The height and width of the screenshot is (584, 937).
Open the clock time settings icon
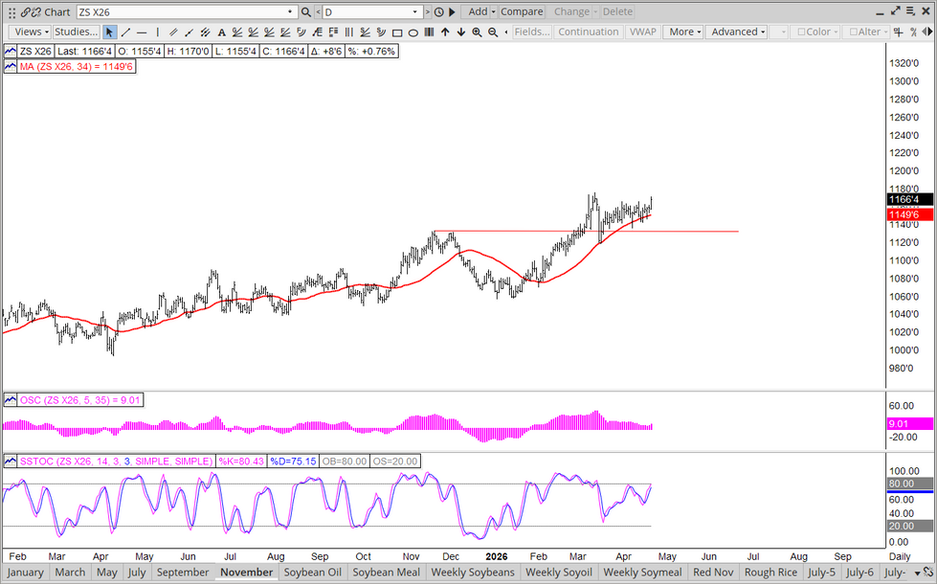[439, 12]
